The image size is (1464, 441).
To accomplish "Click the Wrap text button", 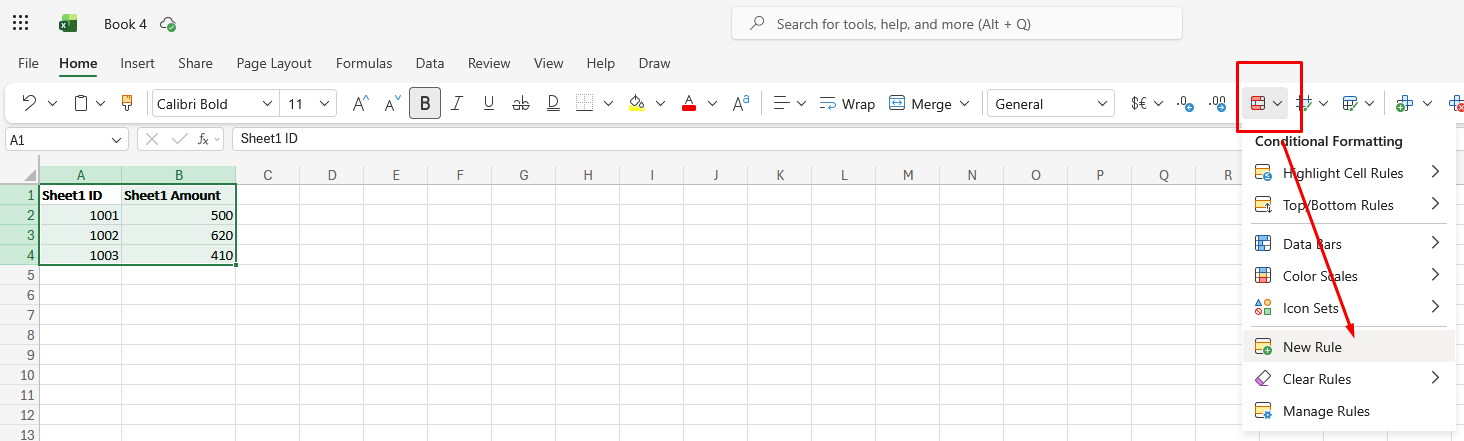I will (847, 103).
